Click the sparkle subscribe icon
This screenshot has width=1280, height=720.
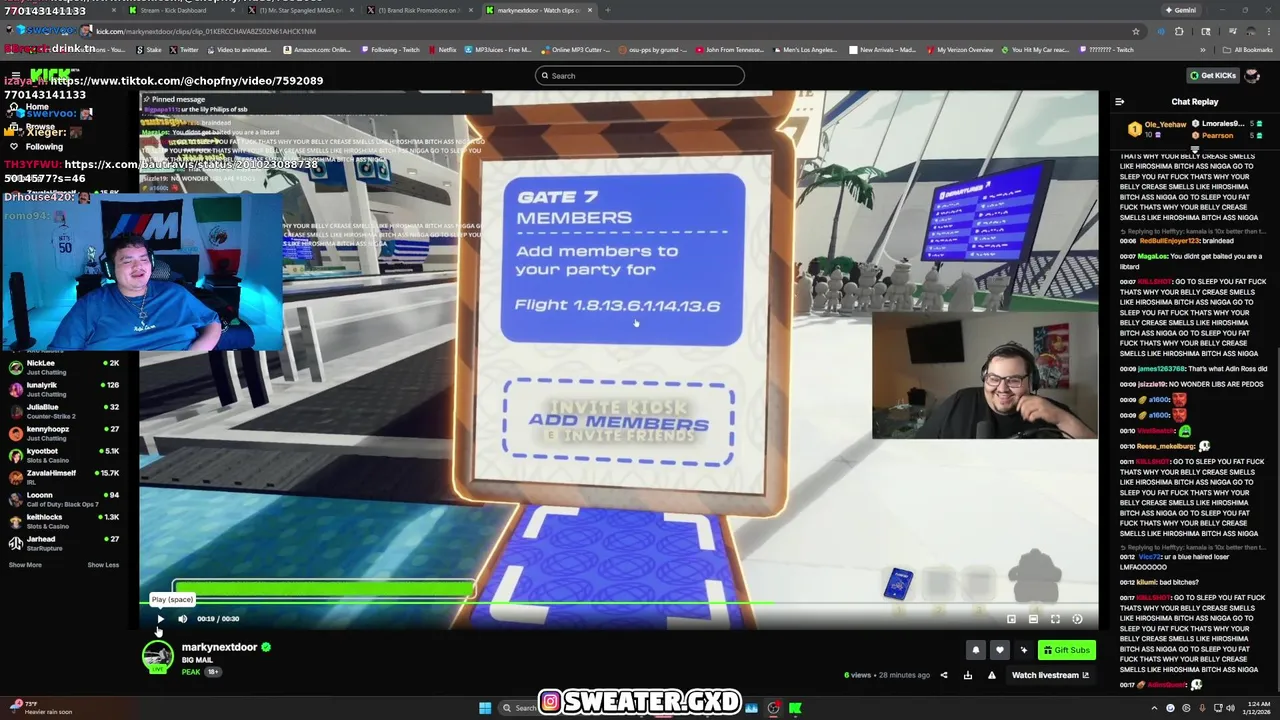click(x=1023, y=650)
